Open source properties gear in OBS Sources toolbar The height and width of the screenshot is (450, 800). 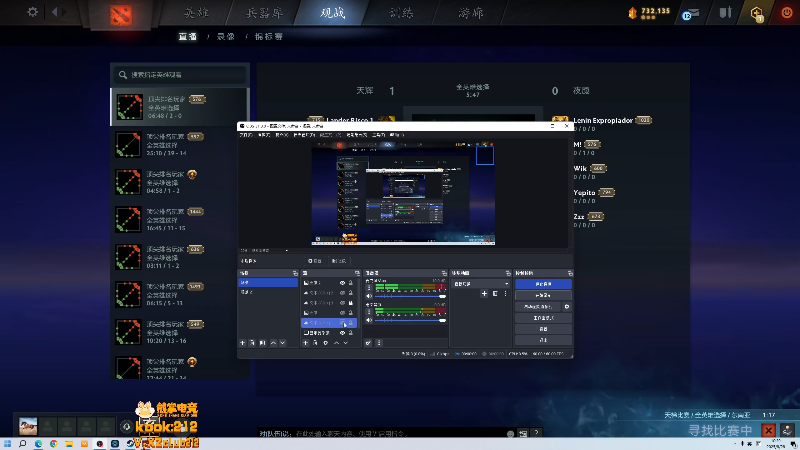coord(326,343)
